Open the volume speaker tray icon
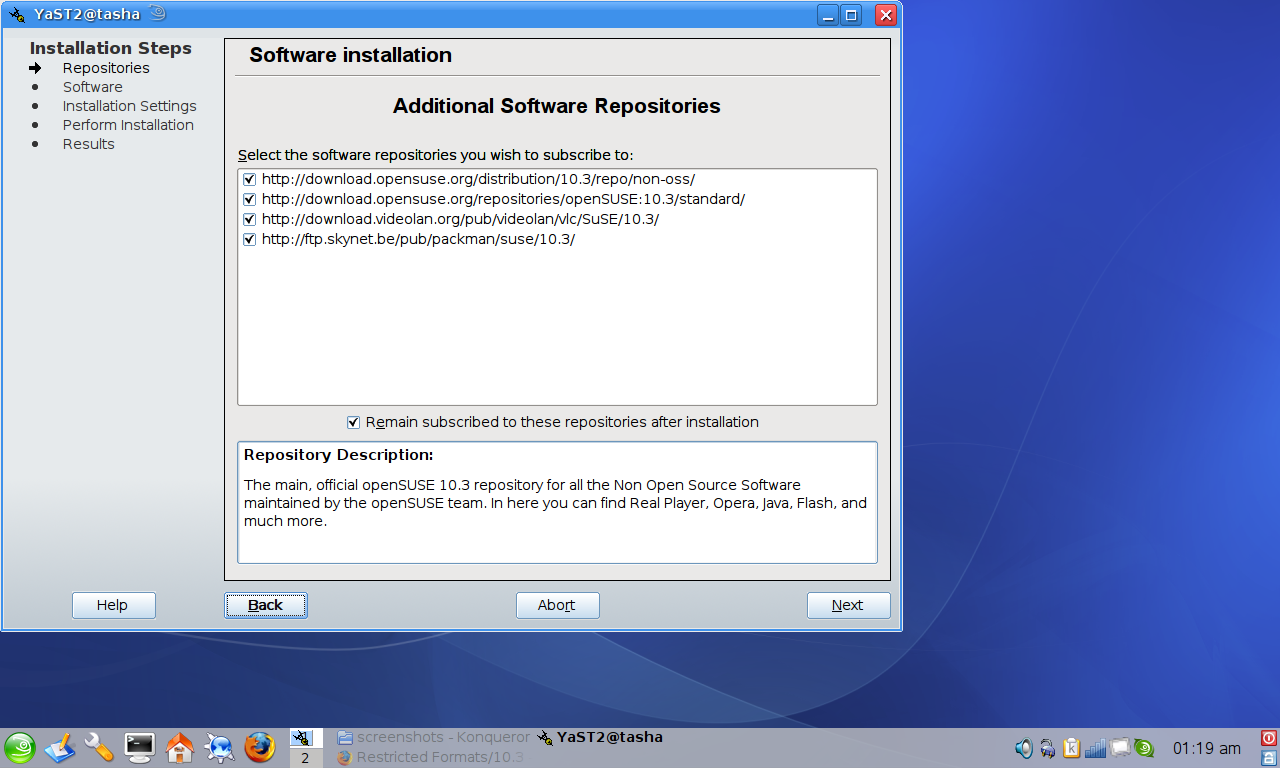Screen dimensions: 1280x768 click(1024, 748)
